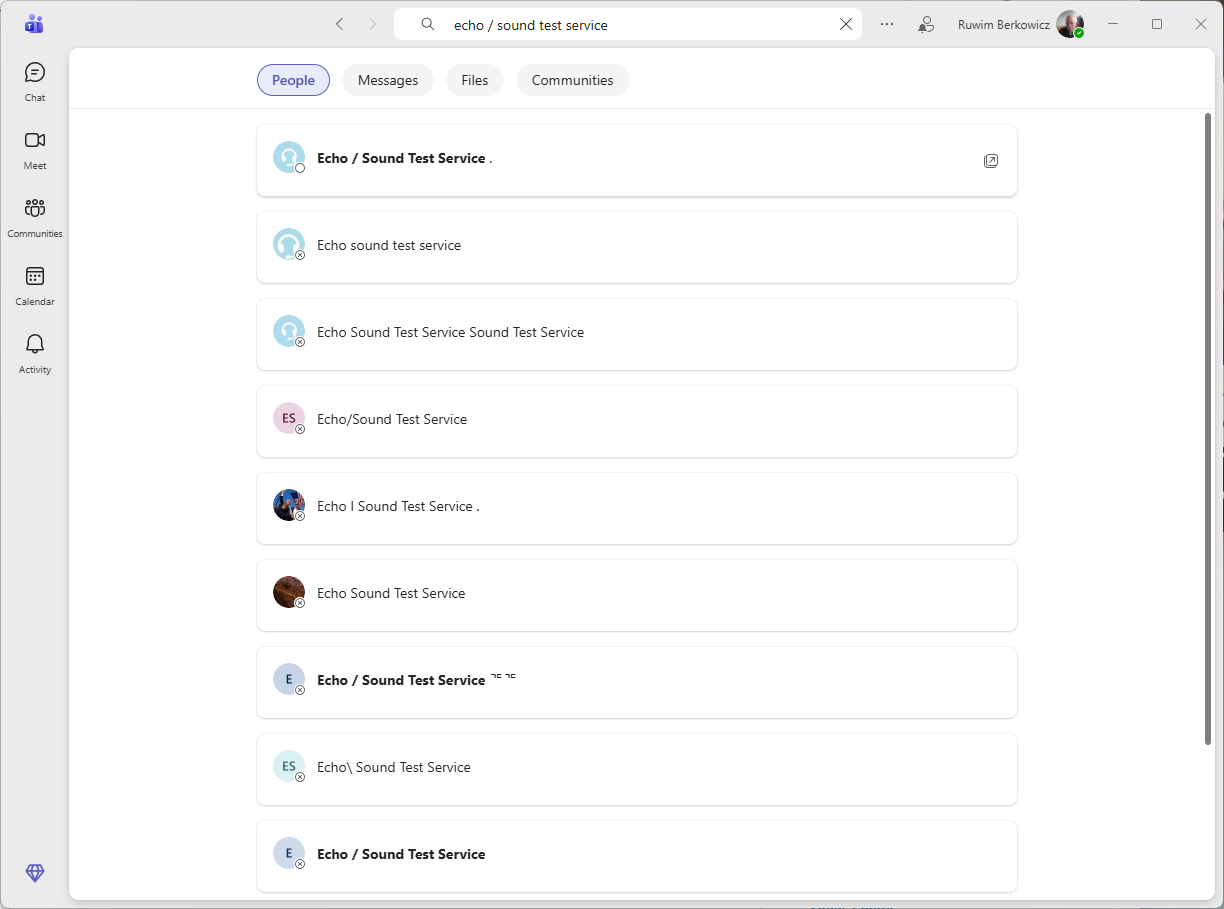
Task: Click photo avatar of 'Echo I Sound Test Service .'
Action: (289, 506)
